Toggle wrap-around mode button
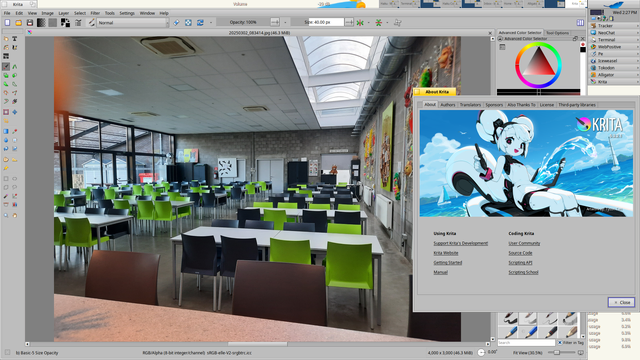 pos(398,23)
